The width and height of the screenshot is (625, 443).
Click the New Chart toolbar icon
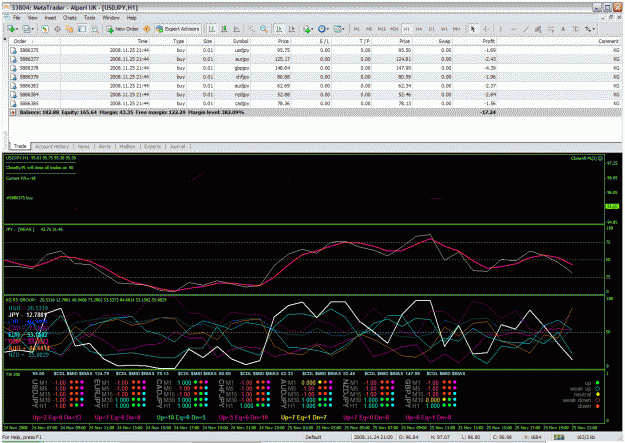tap(11, 29)
